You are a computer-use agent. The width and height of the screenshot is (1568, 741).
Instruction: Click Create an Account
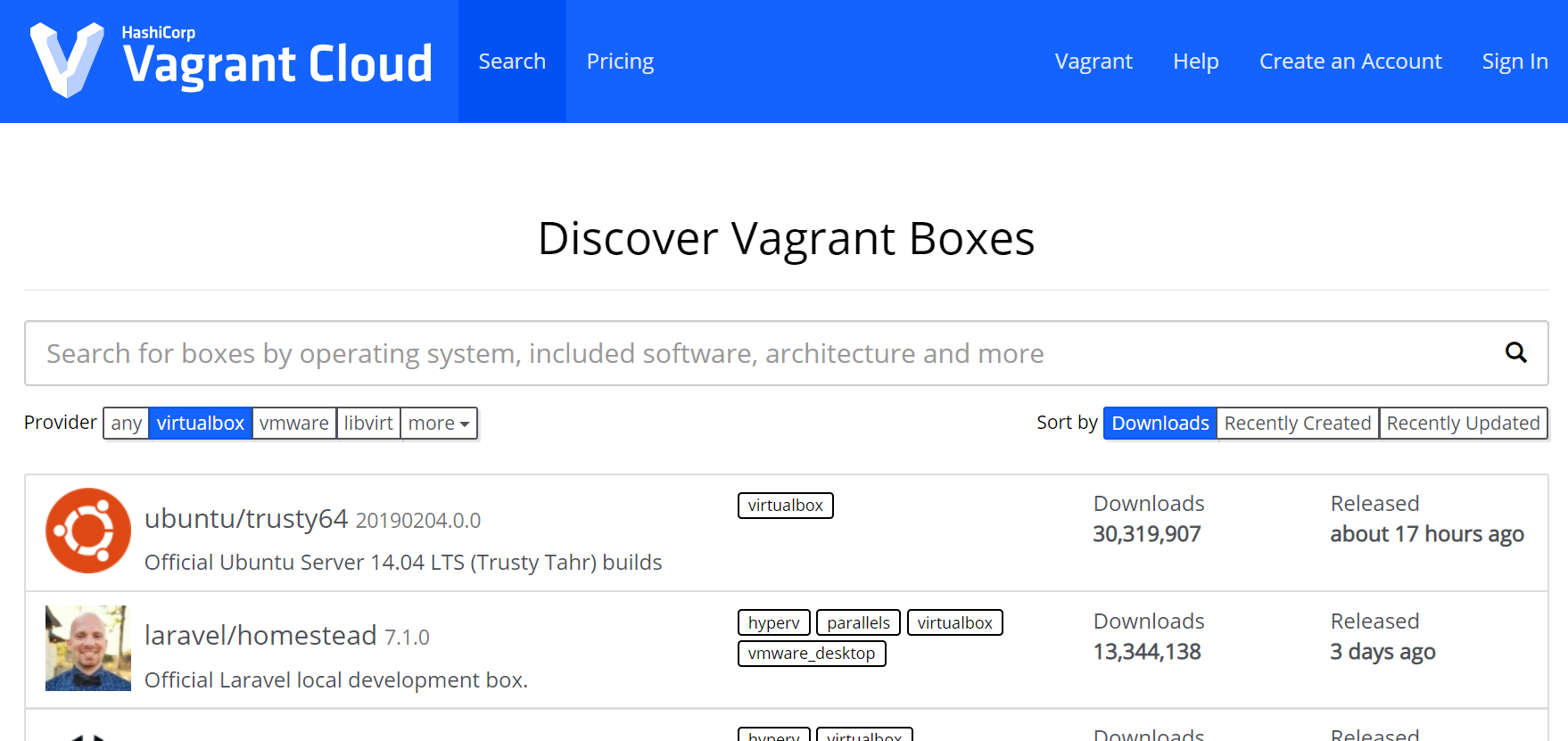[1350, 62]
